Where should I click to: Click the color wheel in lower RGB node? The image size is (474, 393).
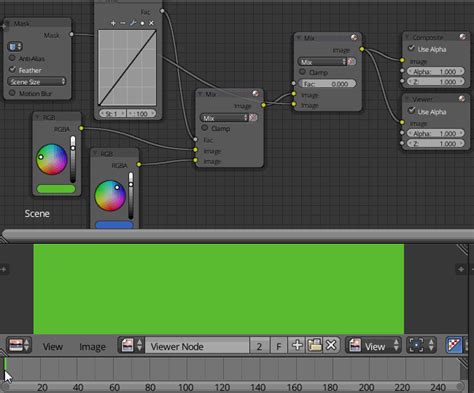coord(110,196)
